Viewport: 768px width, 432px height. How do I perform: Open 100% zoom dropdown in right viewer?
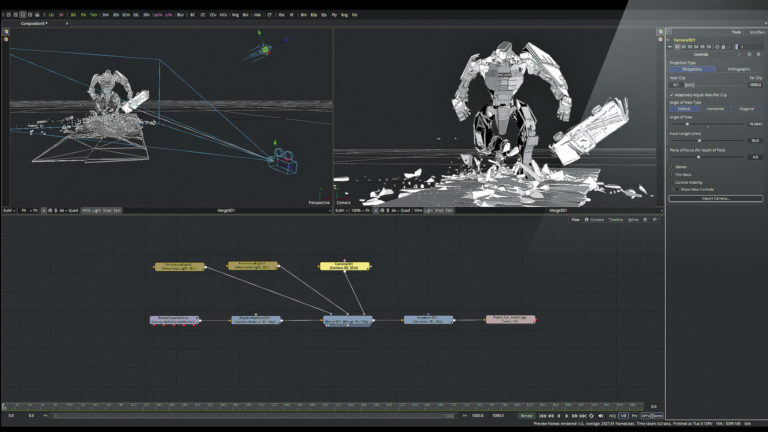pyautogui.click(x=357, y=211)
